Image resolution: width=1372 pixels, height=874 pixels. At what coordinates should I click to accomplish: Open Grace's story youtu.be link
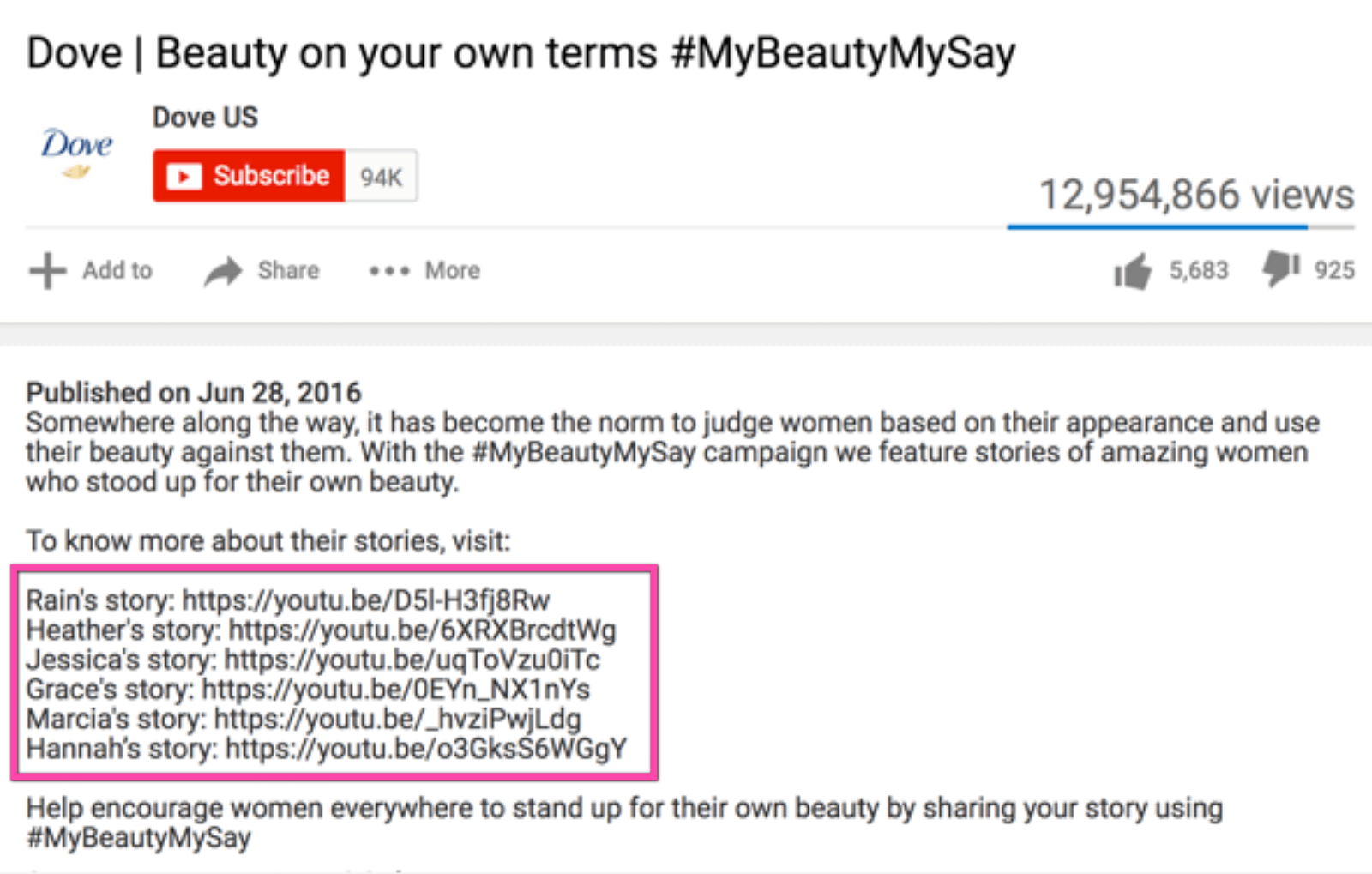[396, 690]
